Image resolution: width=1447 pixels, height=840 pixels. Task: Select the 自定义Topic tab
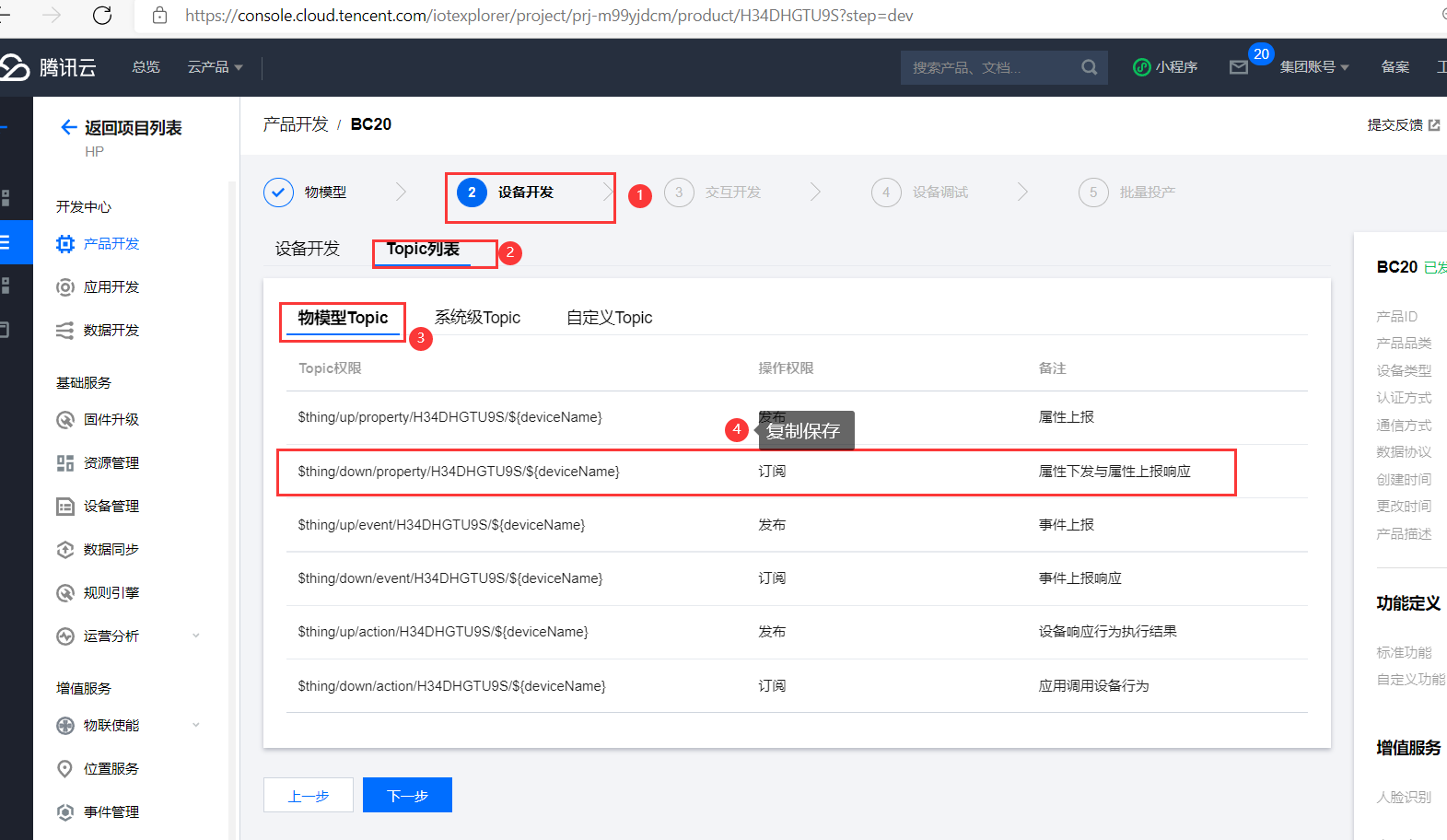pos(609,318)
